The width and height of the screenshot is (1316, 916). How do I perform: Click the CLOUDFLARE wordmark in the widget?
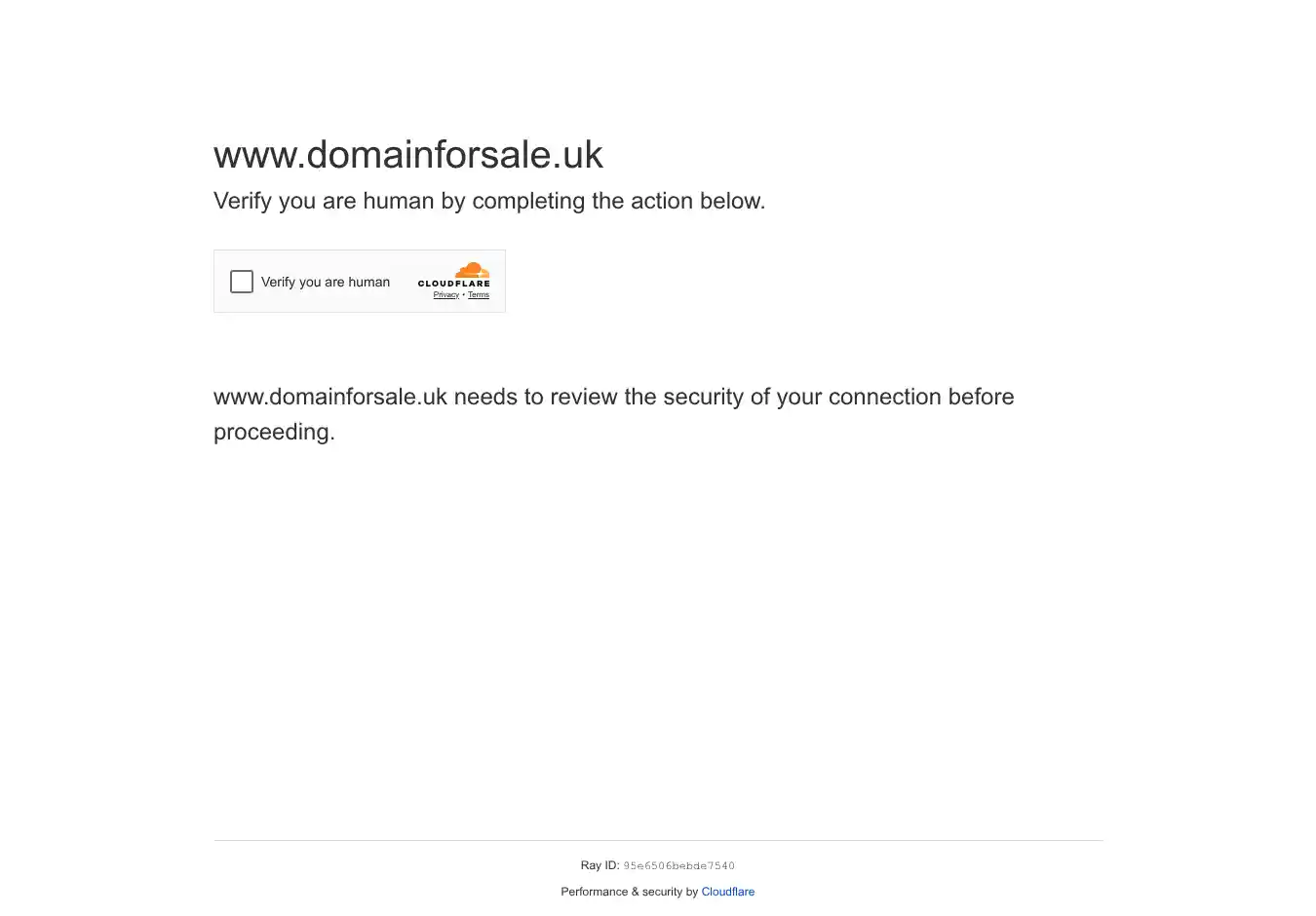point(454,284)
